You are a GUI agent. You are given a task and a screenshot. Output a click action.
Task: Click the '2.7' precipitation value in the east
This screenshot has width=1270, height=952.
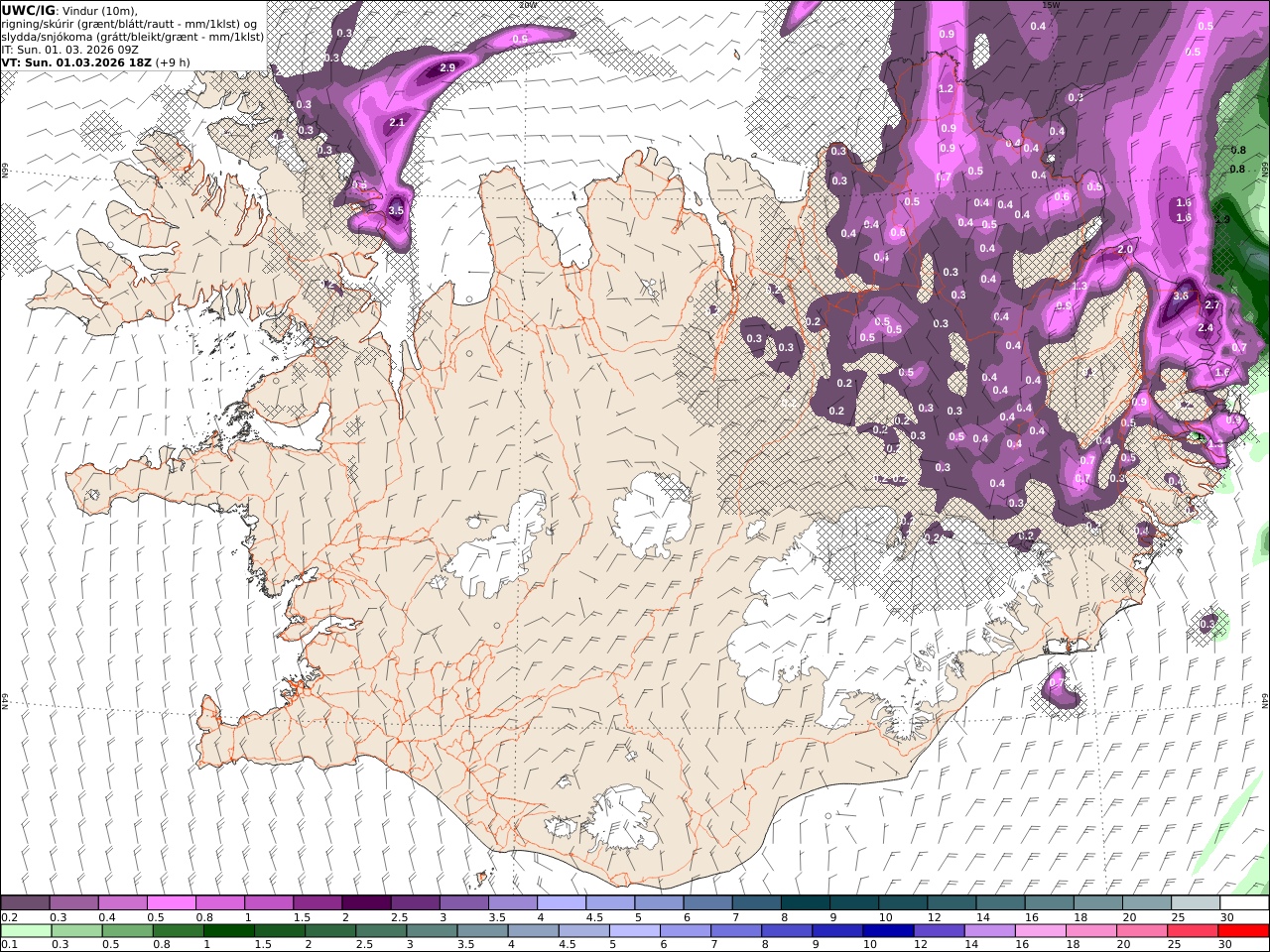1211,305
